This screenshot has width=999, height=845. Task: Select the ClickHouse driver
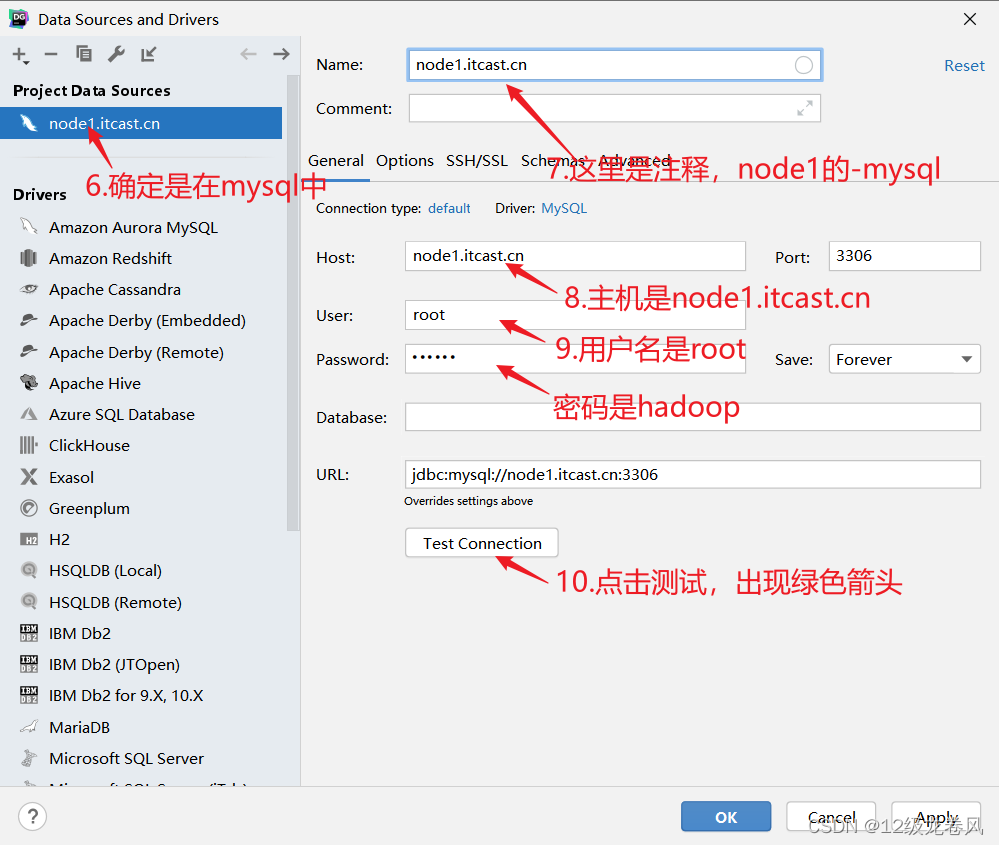88,445
